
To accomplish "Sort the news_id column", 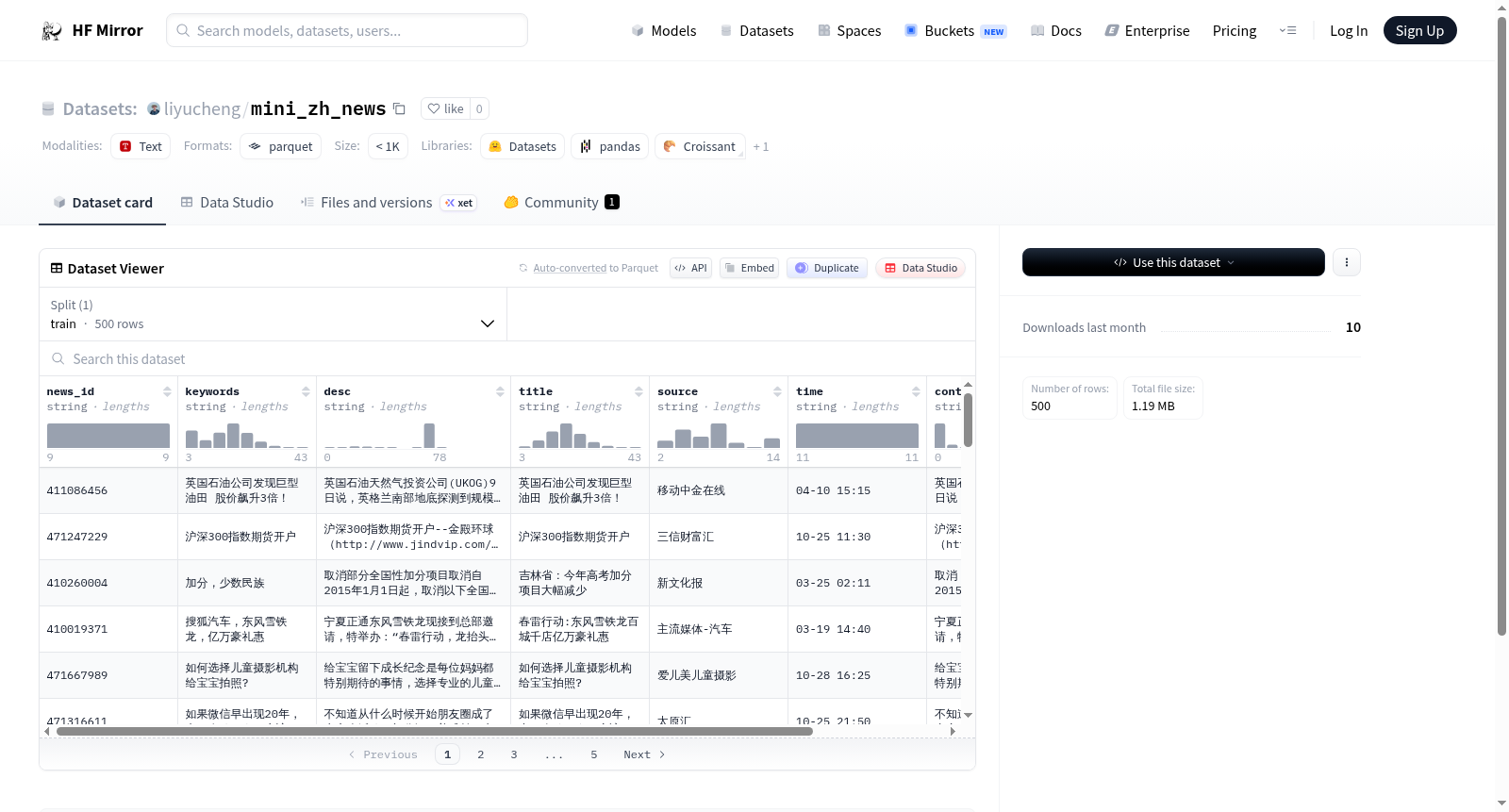I will pyautogui.click(x=167, y=391).
